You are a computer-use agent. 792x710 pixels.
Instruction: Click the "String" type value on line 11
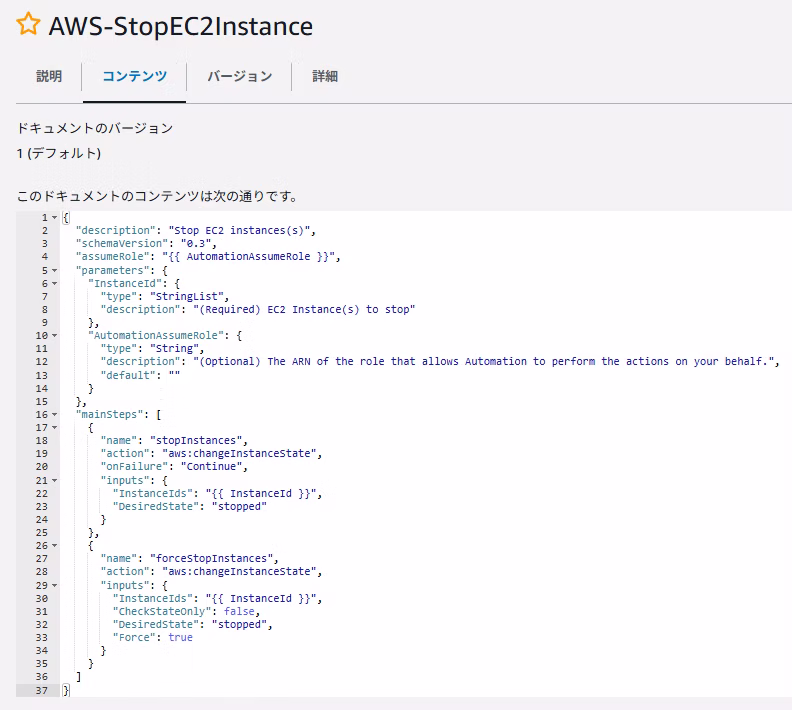[174, 348]
